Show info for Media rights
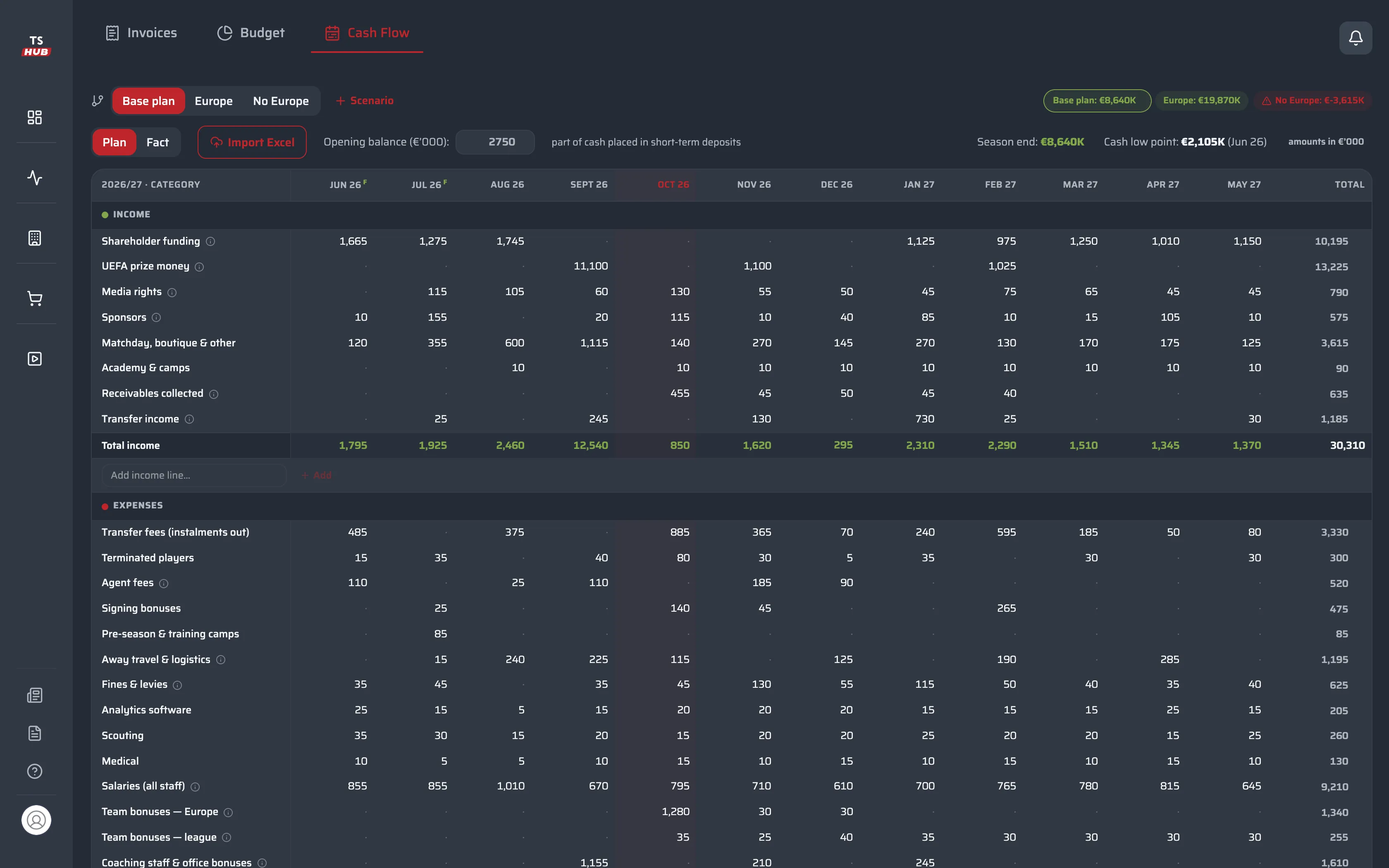1389x868 pixels. 172,293
